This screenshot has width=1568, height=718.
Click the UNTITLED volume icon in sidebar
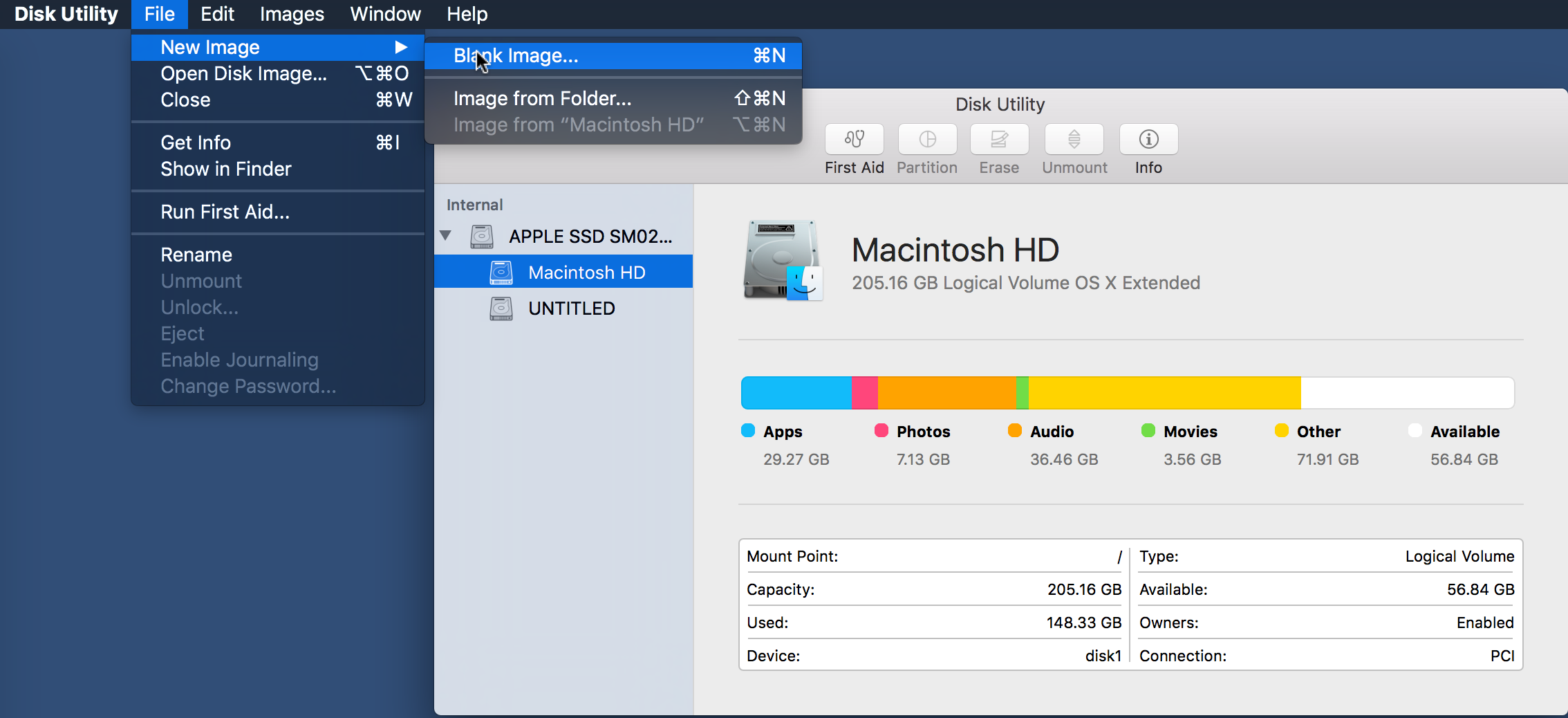501,309
